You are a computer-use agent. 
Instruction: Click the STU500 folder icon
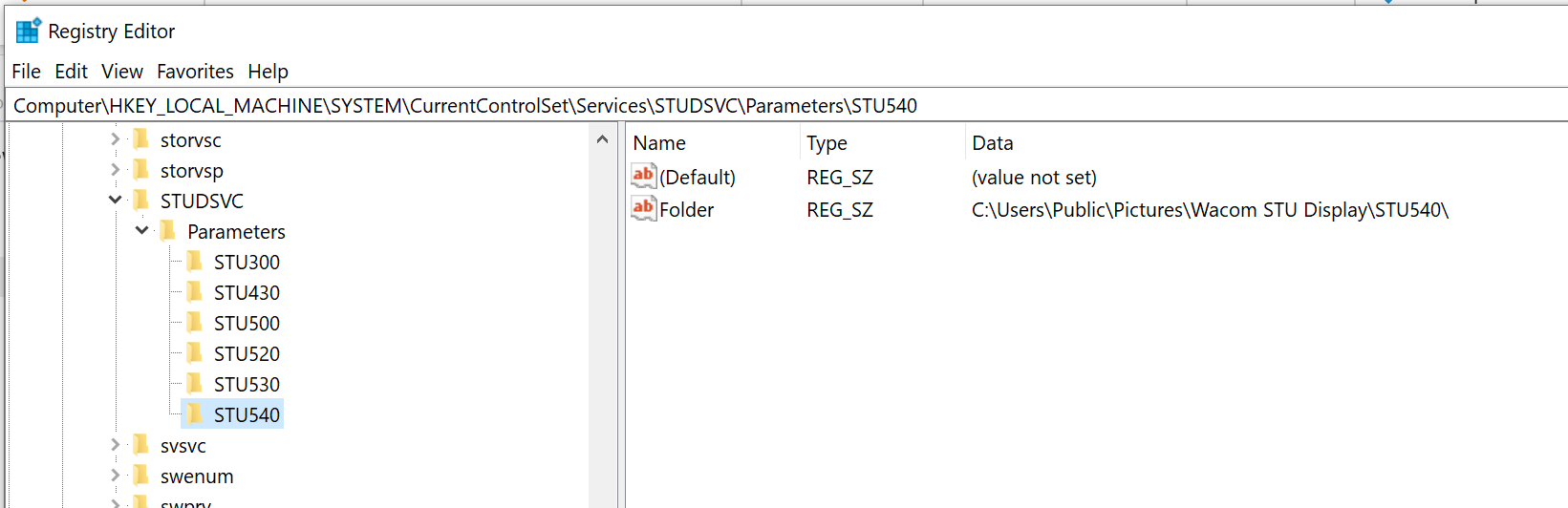pyautogui.click(x=195, y=323)
